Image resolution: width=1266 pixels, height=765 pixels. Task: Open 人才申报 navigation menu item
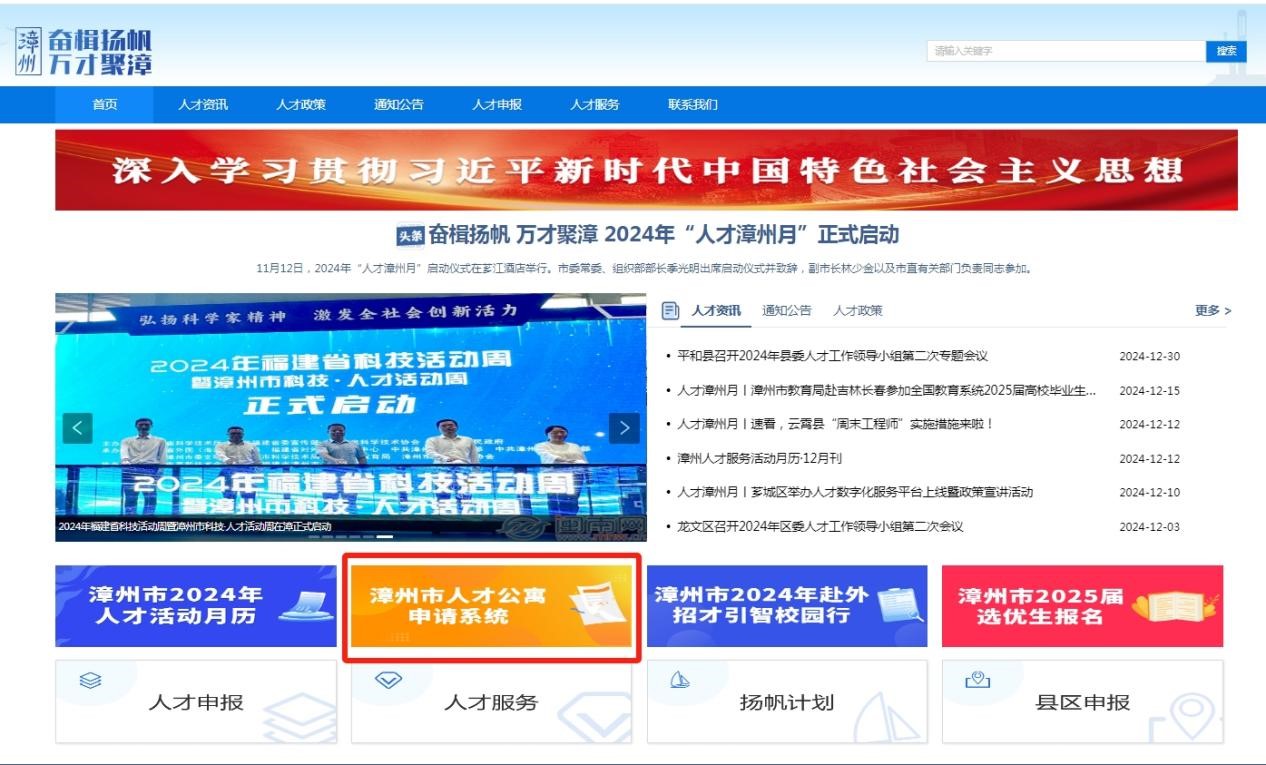click(497, 105)
